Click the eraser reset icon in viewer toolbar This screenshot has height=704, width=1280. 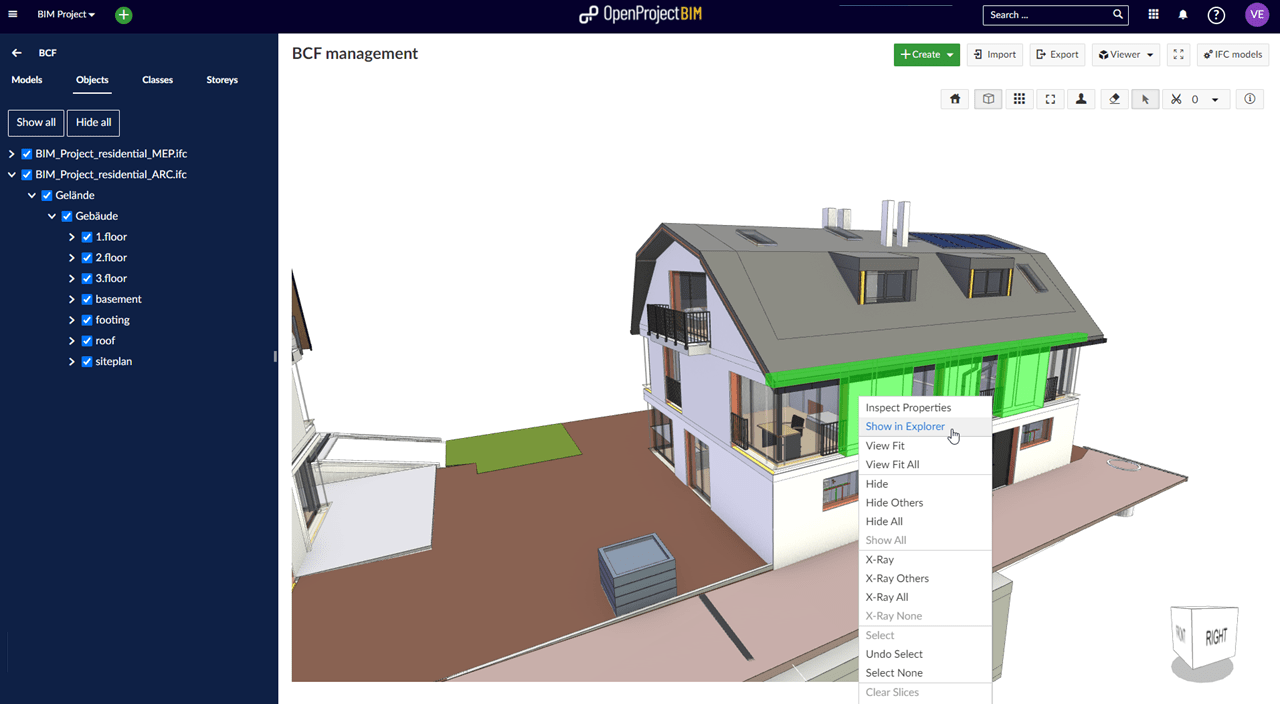1115,99
